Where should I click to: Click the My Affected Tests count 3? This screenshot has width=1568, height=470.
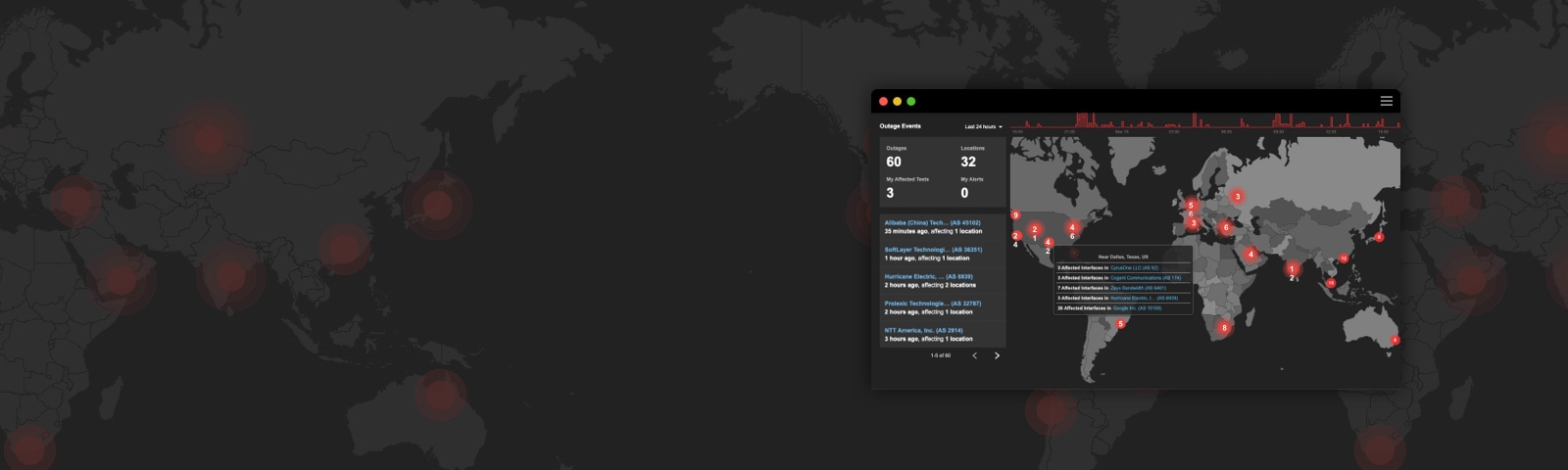click(x=890, y=193)
